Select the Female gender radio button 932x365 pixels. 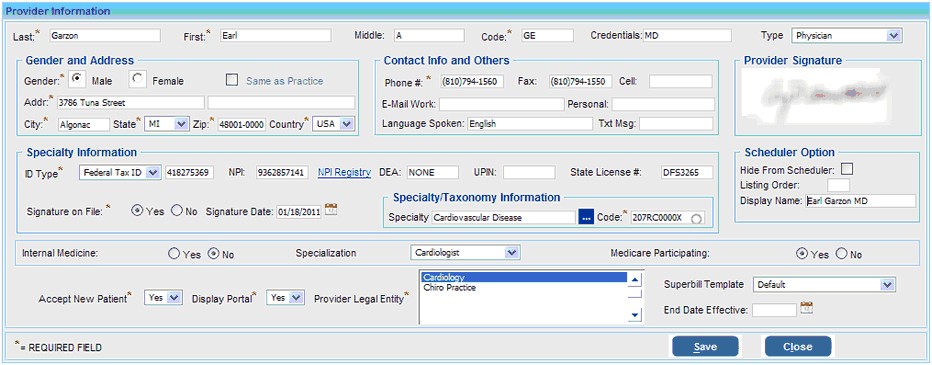point(138,79)
